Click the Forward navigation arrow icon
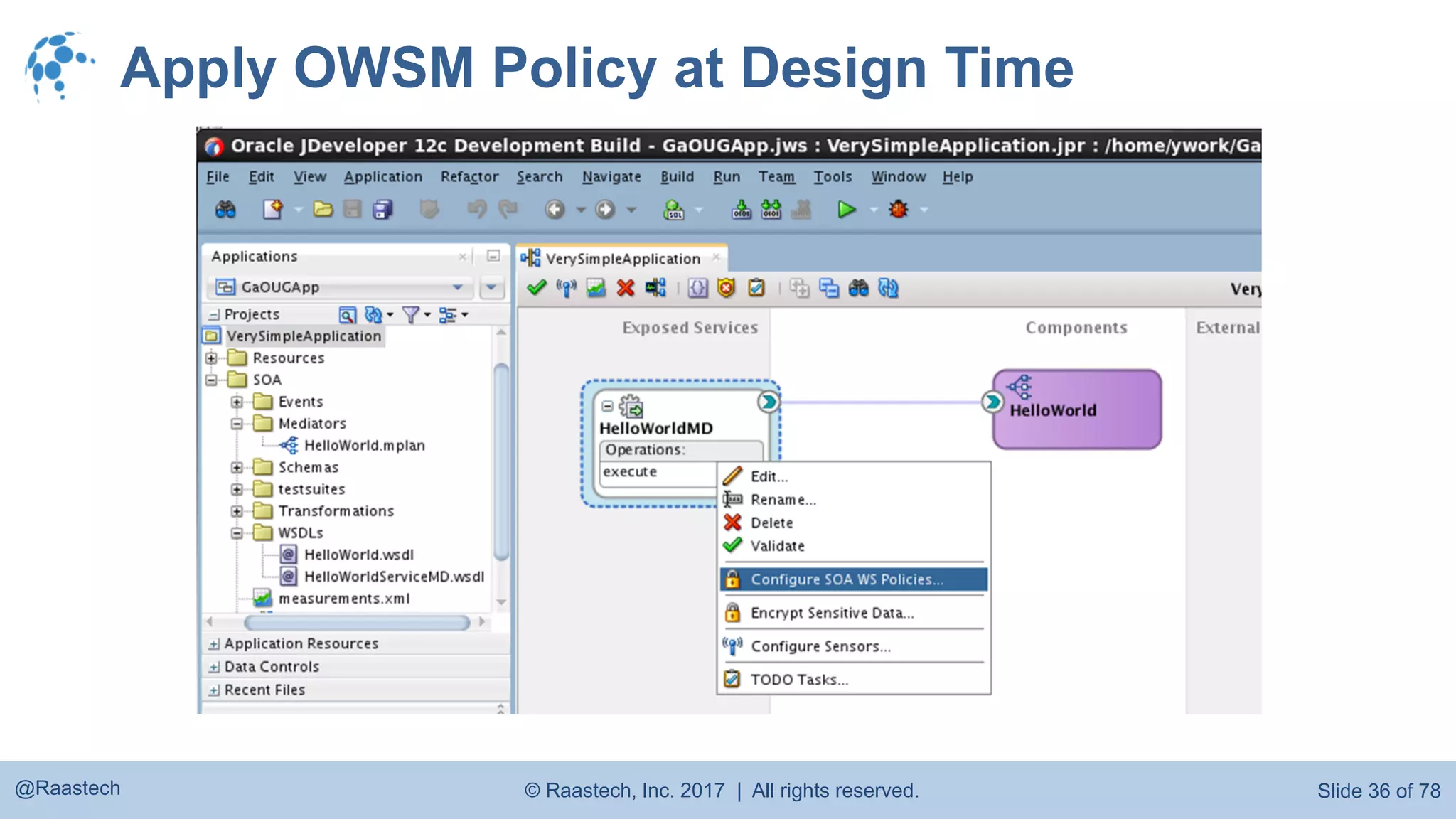Screen dimensions: 1456x819 pos(605,210)
